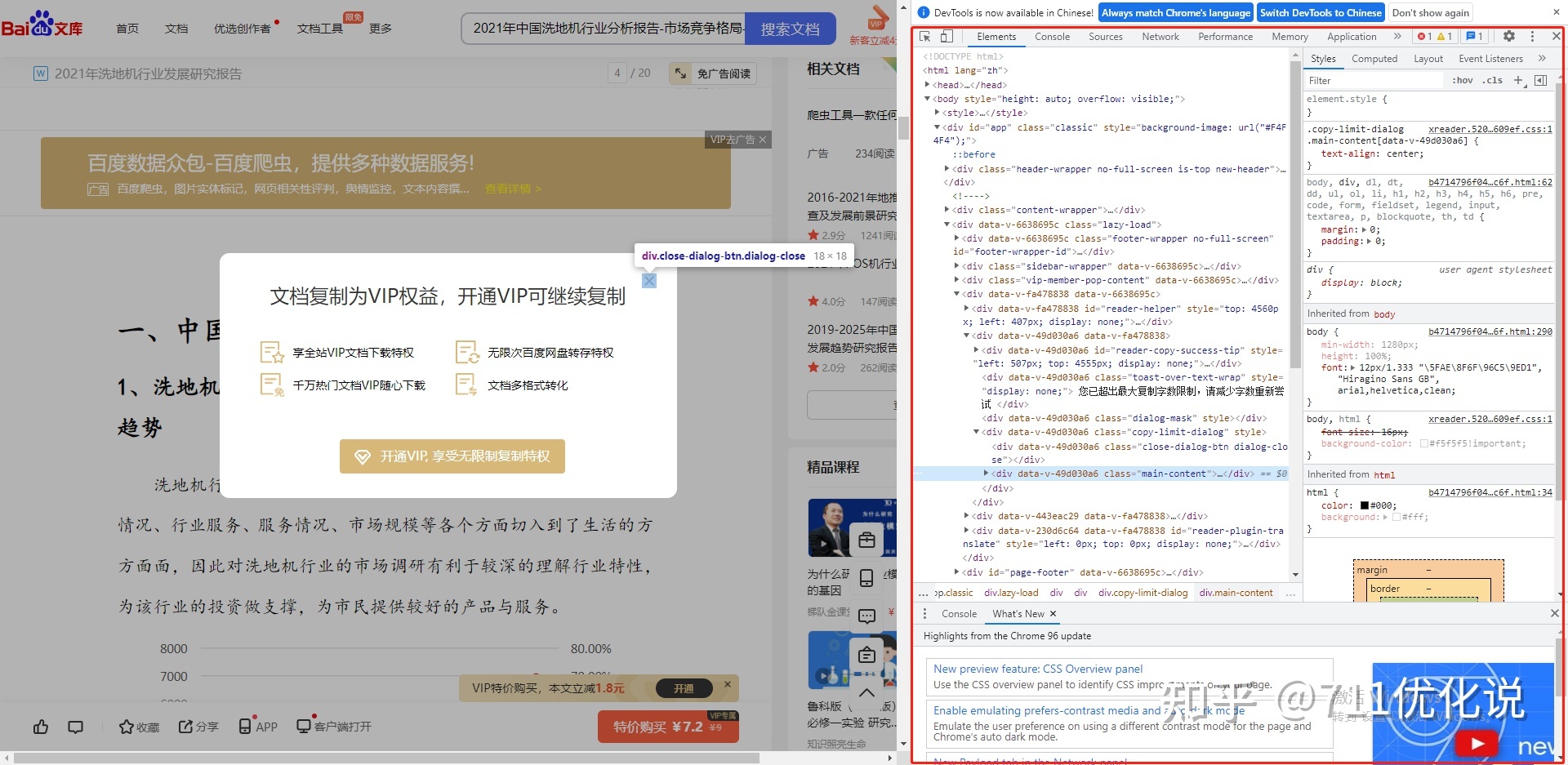This screenshot has height=765, width=1568.
Task: Toggle the :hov element state panel
Action: point(1463,80)
